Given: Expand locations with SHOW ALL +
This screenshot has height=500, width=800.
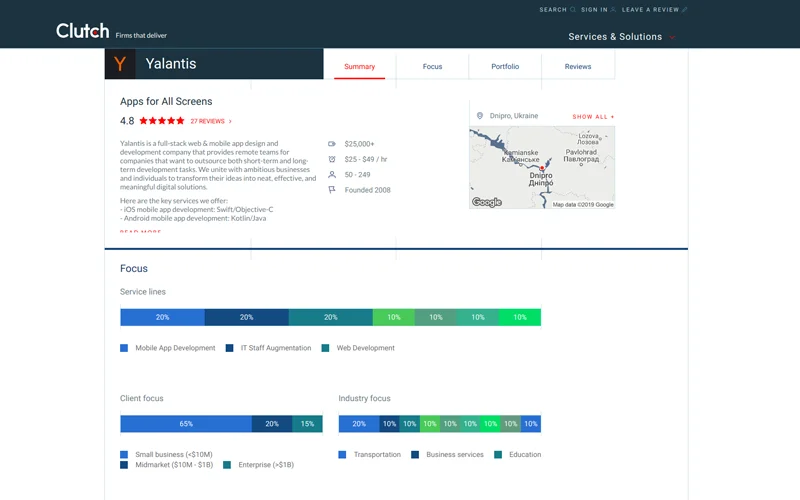Looking at the screenshot, I should [x=593, y=117].
